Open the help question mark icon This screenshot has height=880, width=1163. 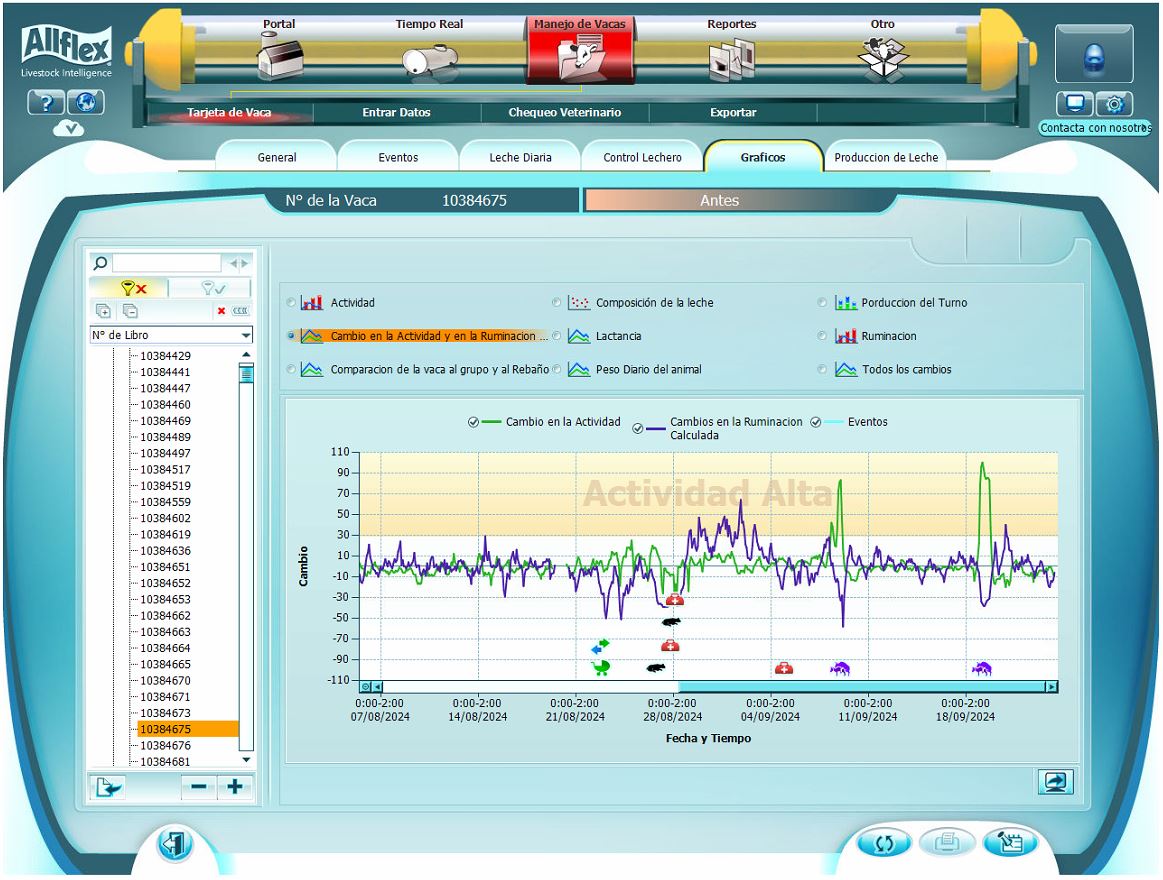[46, 102]
